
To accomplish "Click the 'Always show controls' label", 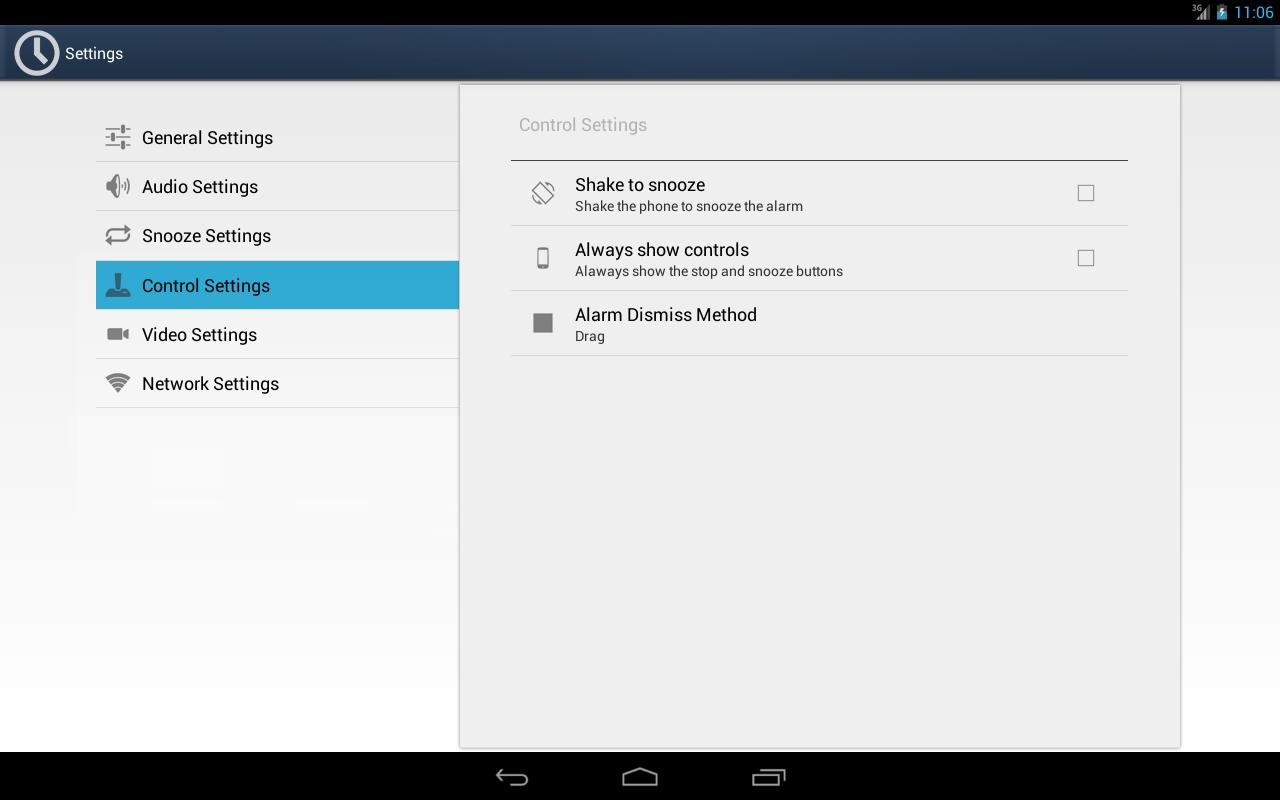I will 662,250.
